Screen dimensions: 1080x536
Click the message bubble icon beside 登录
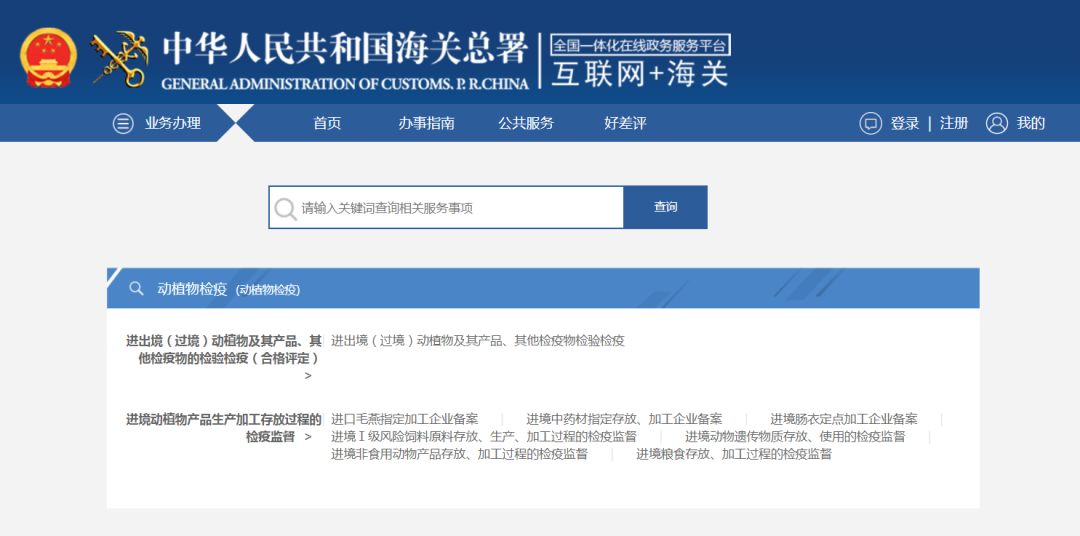click(871, 124)
